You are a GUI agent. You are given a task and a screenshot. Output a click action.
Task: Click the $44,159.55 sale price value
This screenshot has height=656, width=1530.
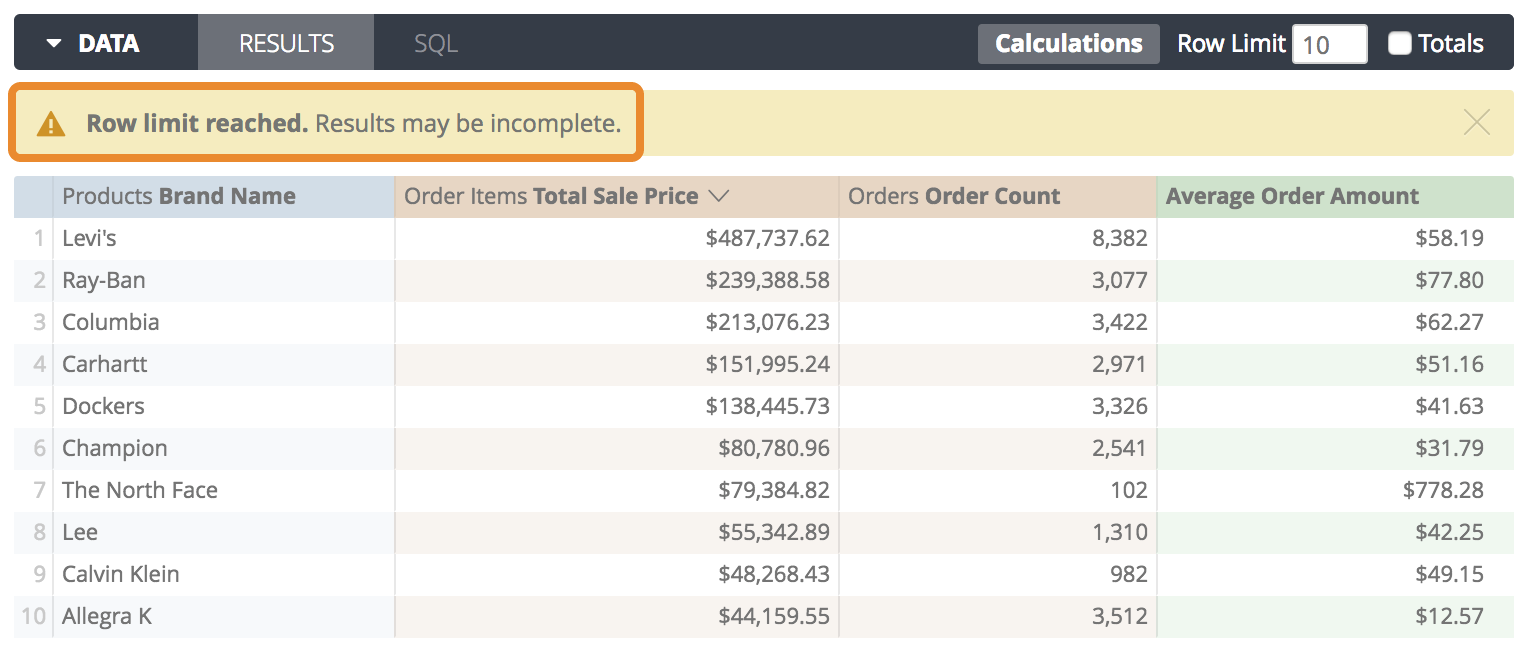click(773, 616)
